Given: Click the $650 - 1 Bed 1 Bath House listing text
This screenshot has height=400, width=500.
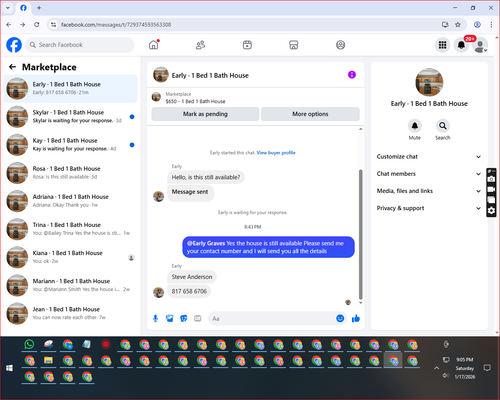Looking at the screenshot, I should (x=195, y=101).
